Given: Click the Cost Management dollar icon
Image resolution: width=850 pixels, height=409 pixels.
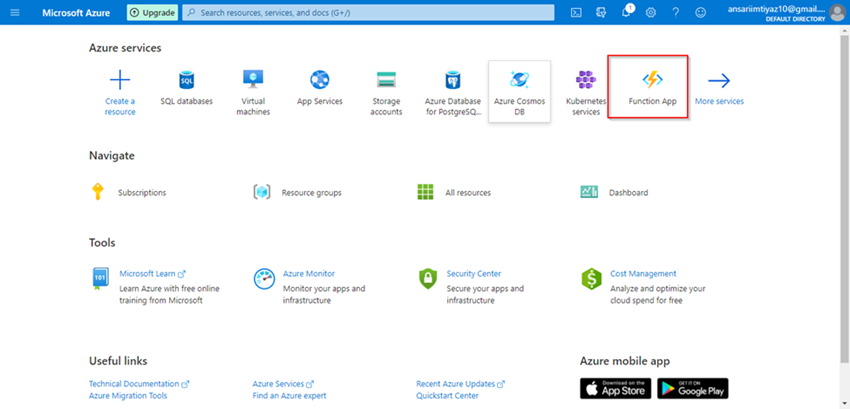Looking at the screenshot, I should pyautogui.click(x=591, y=279).
